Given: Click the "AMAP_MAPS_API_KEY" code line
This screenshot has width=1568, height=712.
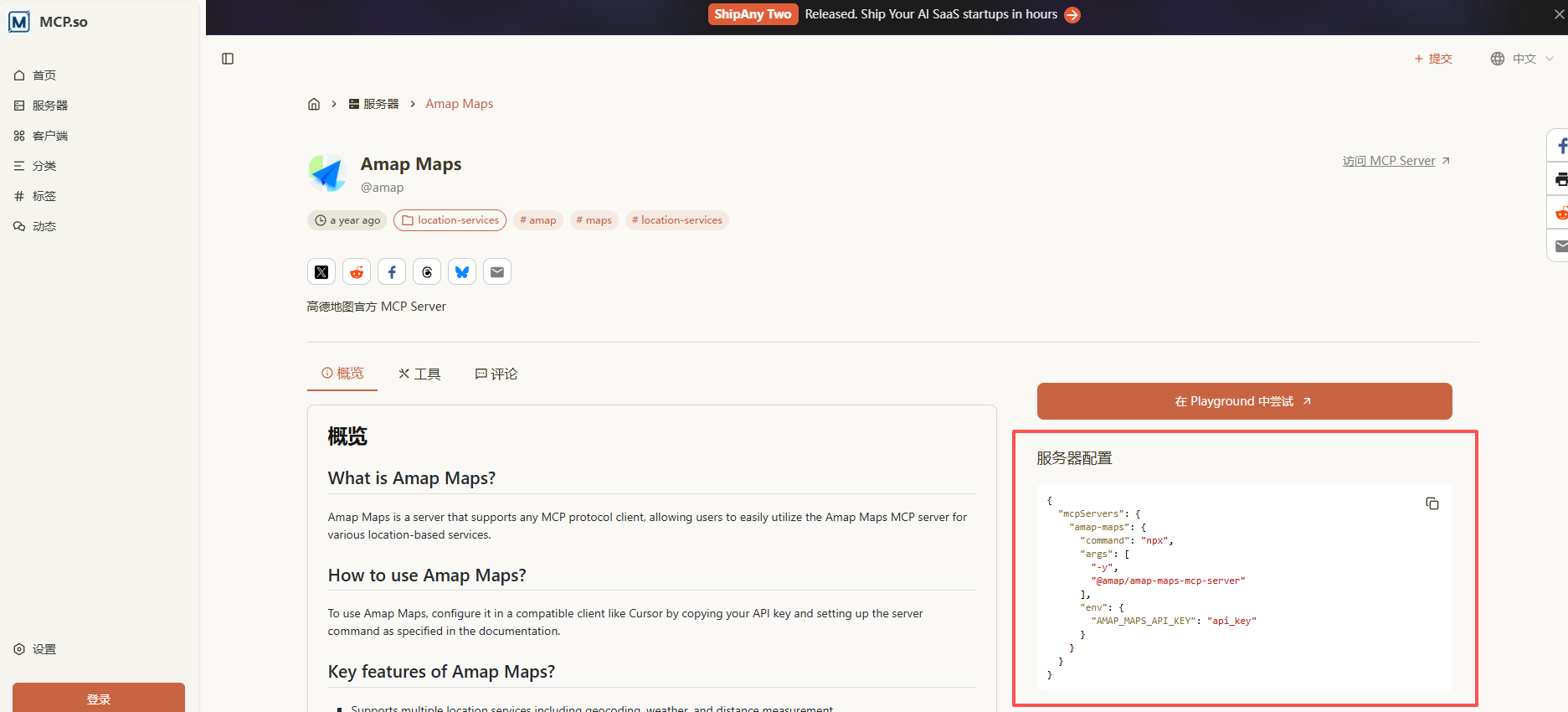Looking at the screenshot, I should coord(1174,621).
